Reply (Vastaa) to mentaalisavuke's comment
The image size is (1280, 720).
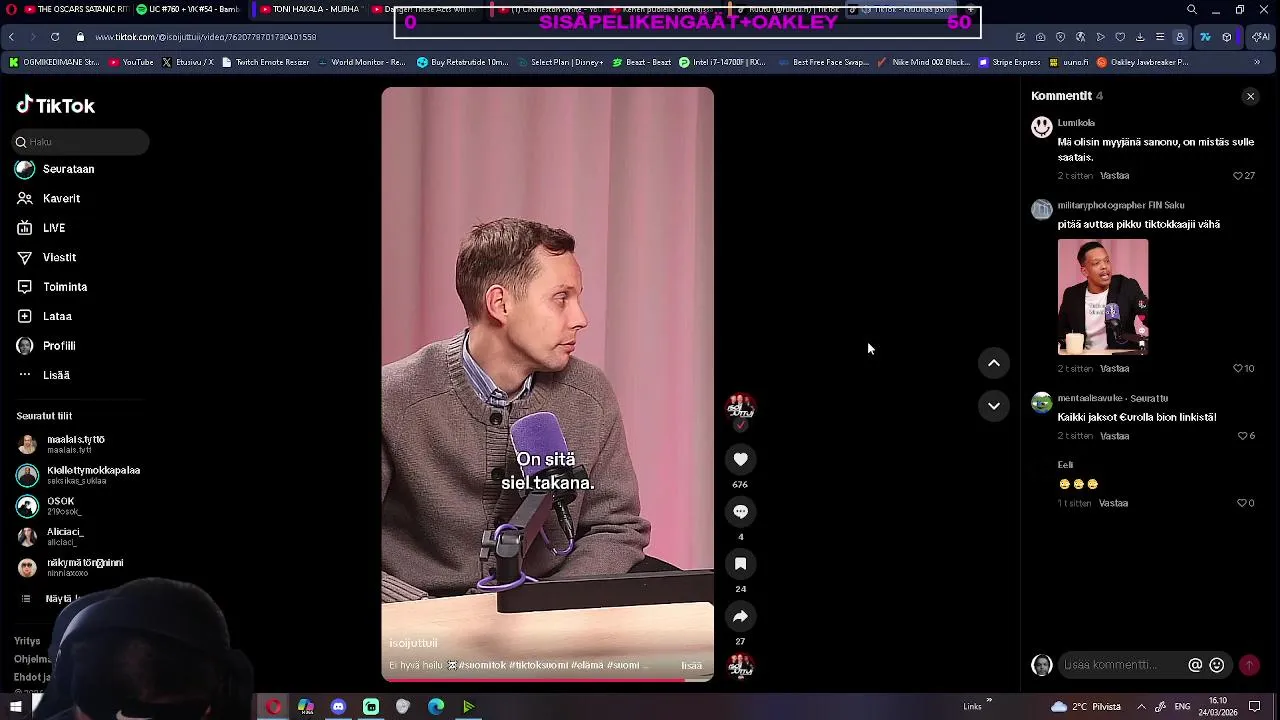[1114, 436]
